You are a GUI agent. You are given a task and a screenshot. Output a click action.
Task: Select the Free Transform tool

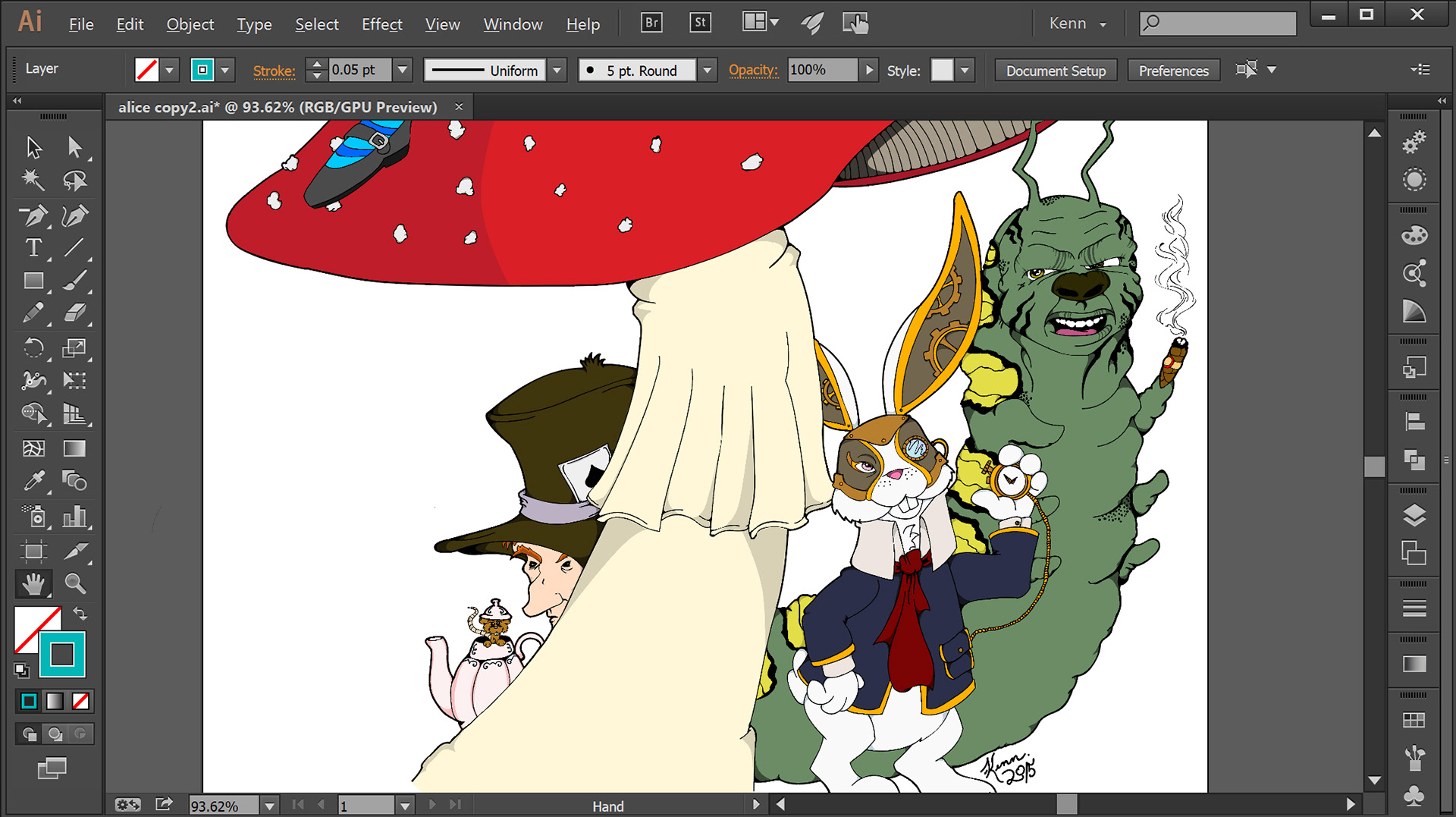pos(74,380)
